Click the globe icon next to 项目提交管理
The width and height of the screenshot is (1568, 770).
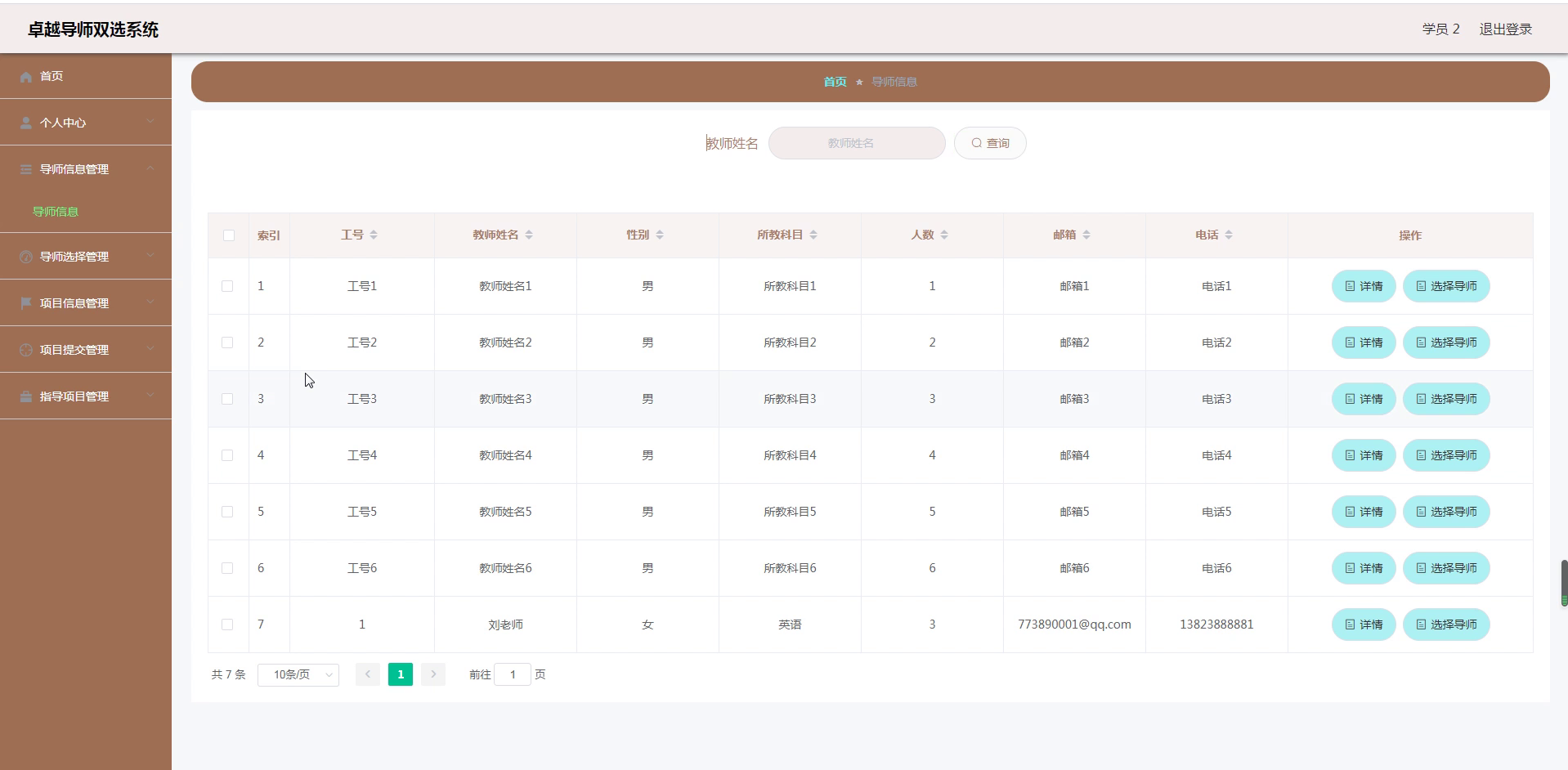(25, 349)
